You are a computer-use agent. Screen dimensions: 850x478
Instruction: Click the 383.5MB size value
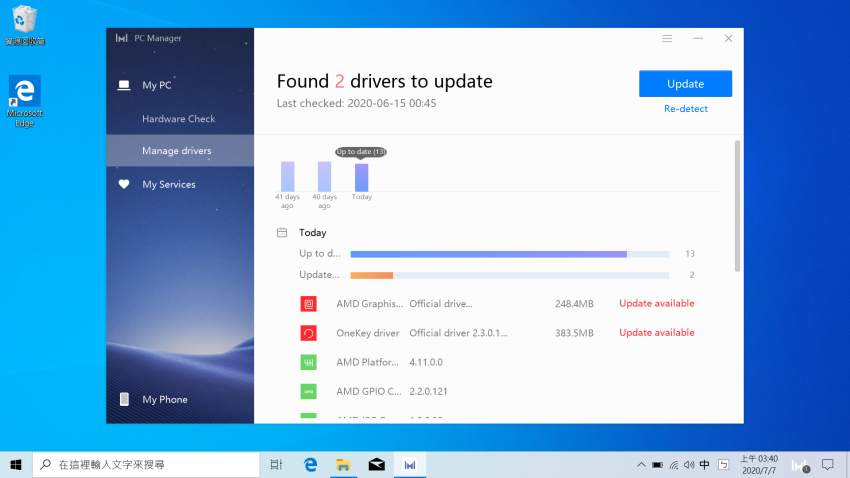coord(574,333)
